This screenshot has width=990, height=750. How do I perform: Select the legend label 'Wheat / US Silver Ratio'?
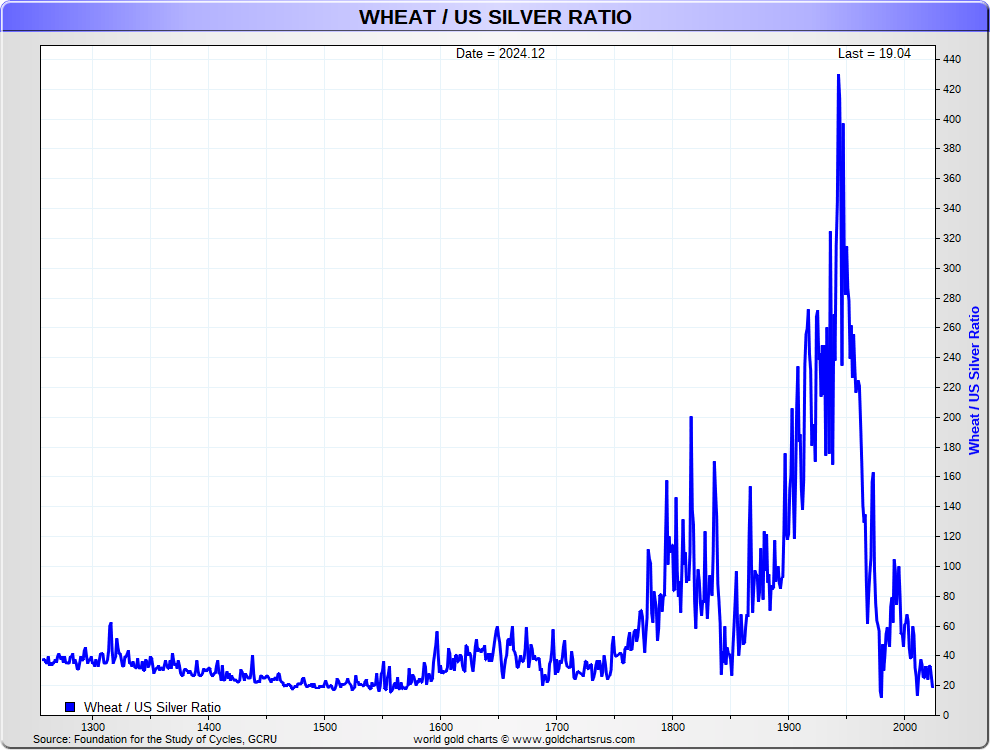[x=152, y=707]
